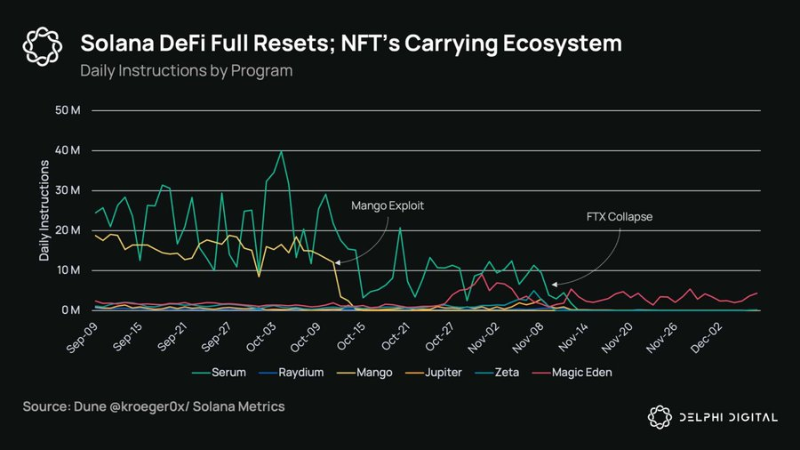Click the Serum peak near 40 M
Screen dimensions: 800x450
pyautogui.click(x=281, y=152)
